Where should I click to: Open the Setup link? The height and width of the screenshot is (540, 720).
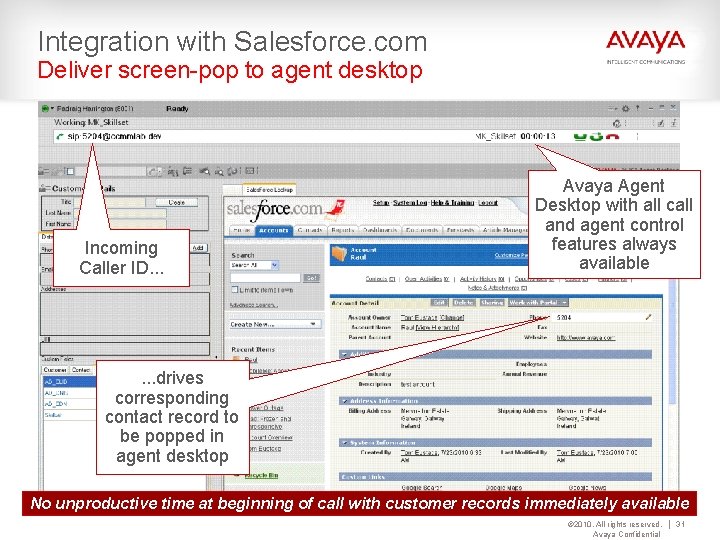point(381,202)
